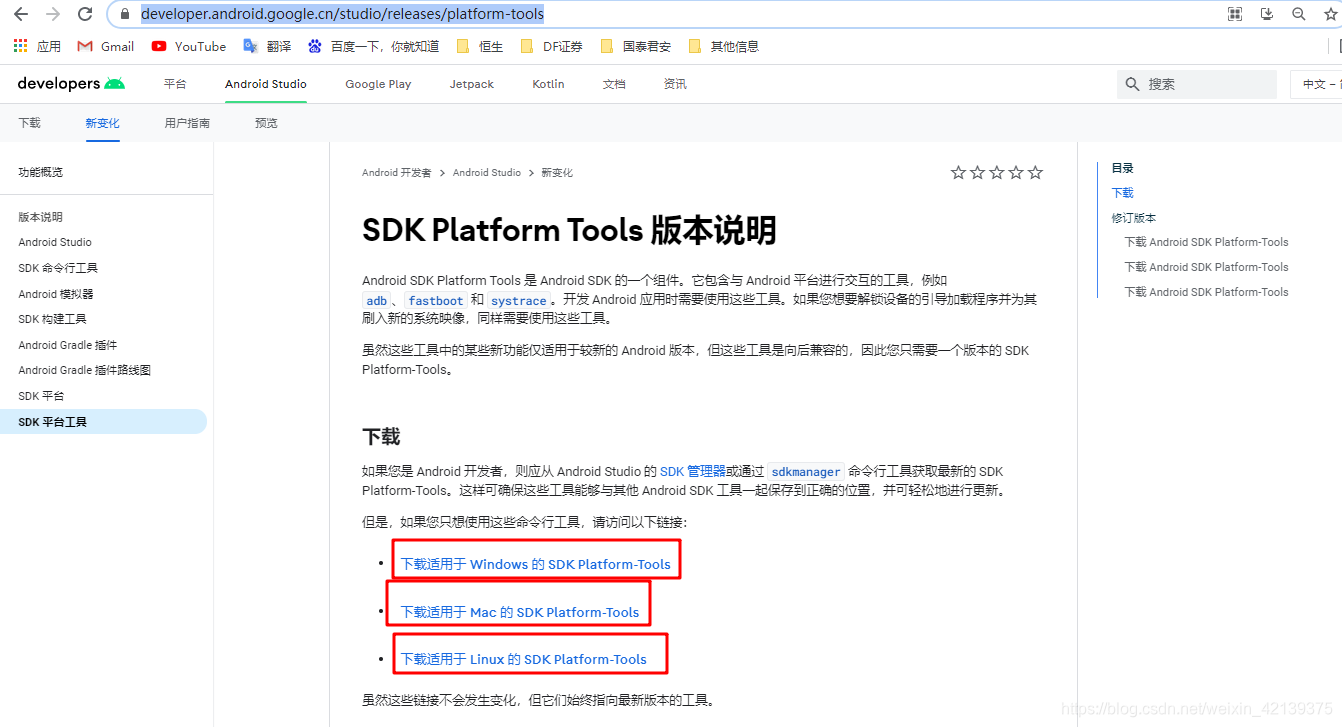Switch to the 预览 sub-tab
This screenshot has width=1342, height=727.
click(266, 123)
